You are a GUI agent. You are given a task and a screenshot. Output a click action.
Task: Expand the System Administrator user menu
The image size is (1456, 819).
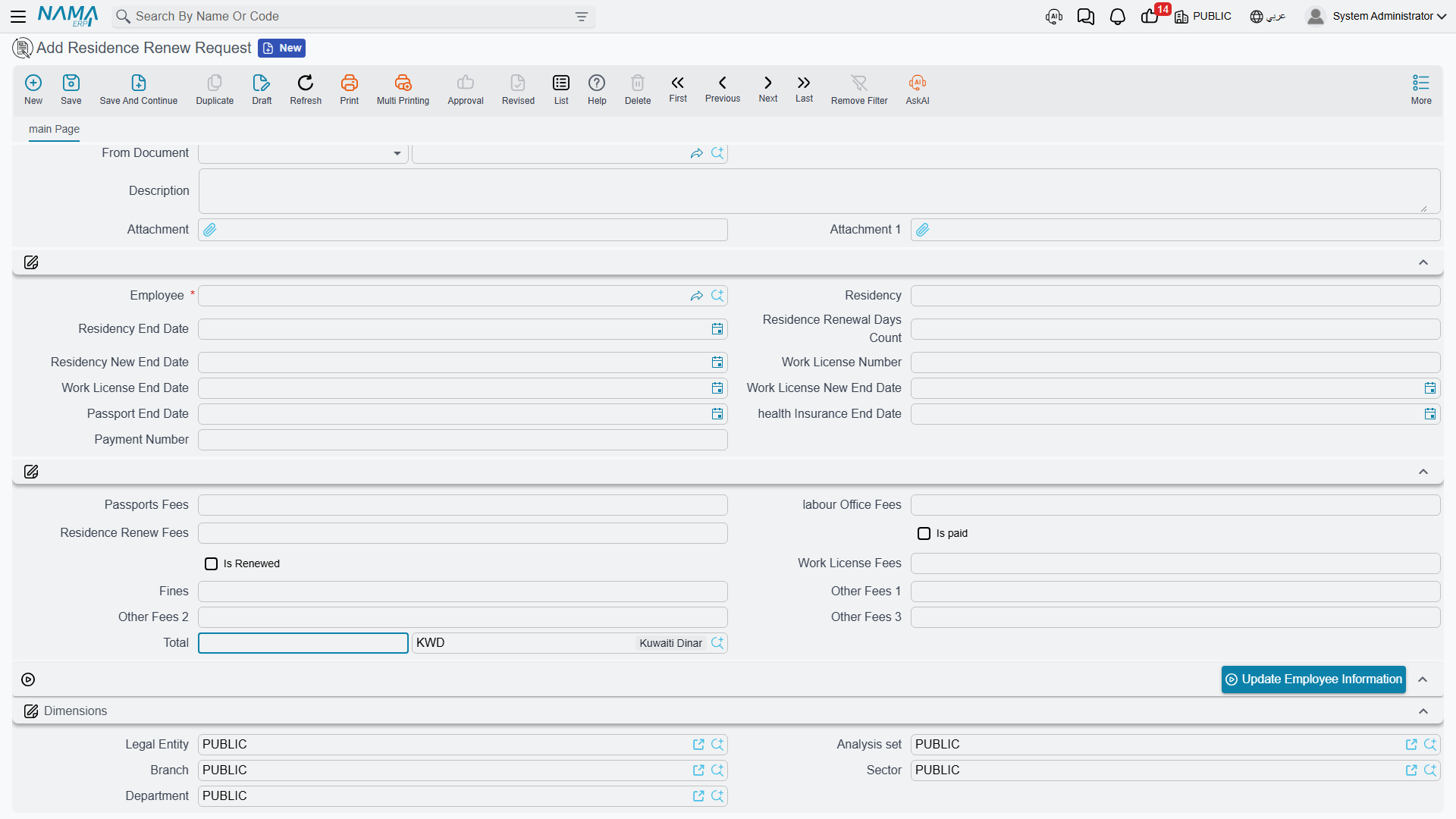pos(1376,17)
